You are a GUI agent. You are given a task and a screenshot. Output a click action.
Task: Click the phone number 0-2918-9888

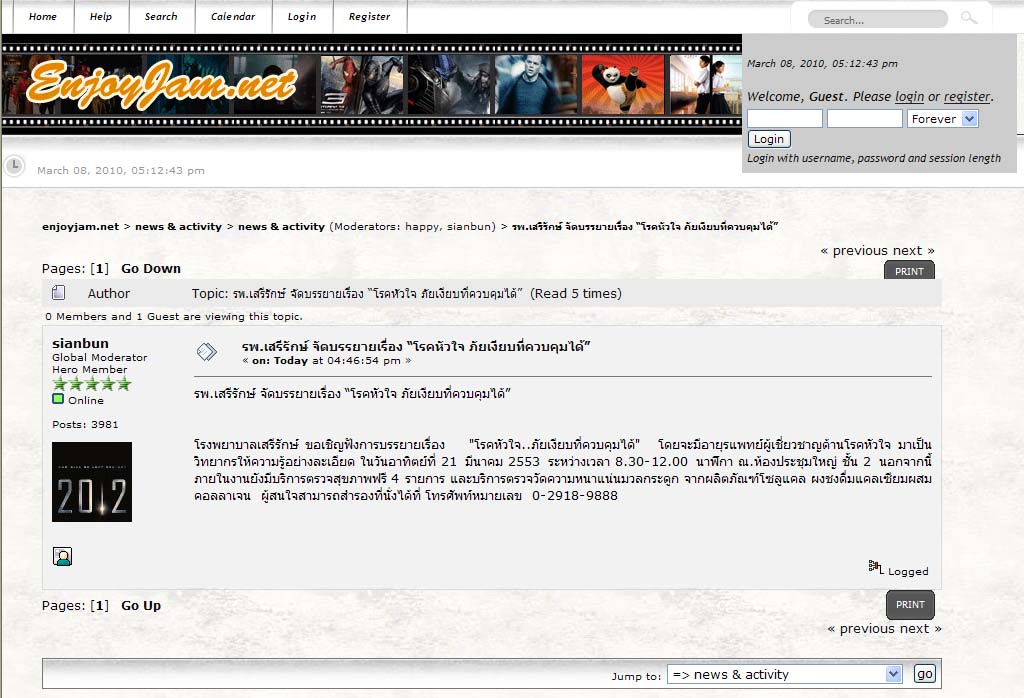[x=575, y=496]
